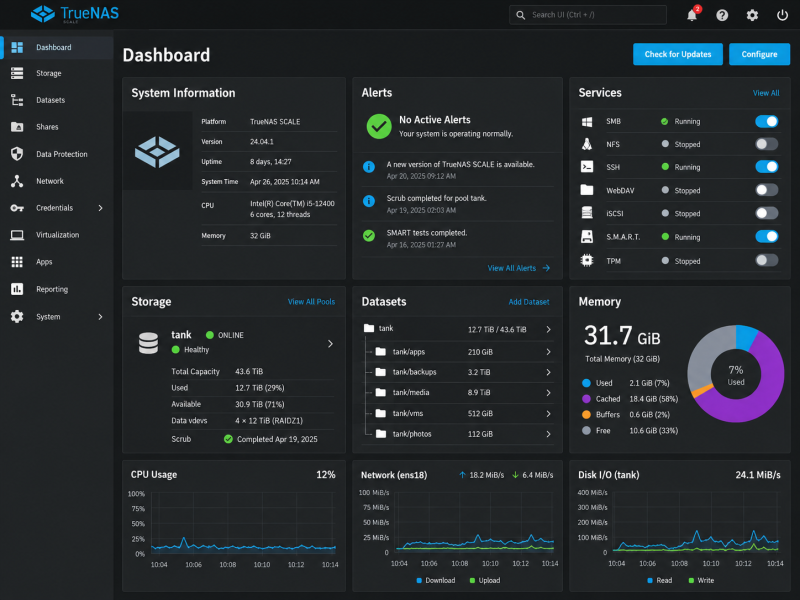Open settings gear icon in top bar

click(752, 15)
